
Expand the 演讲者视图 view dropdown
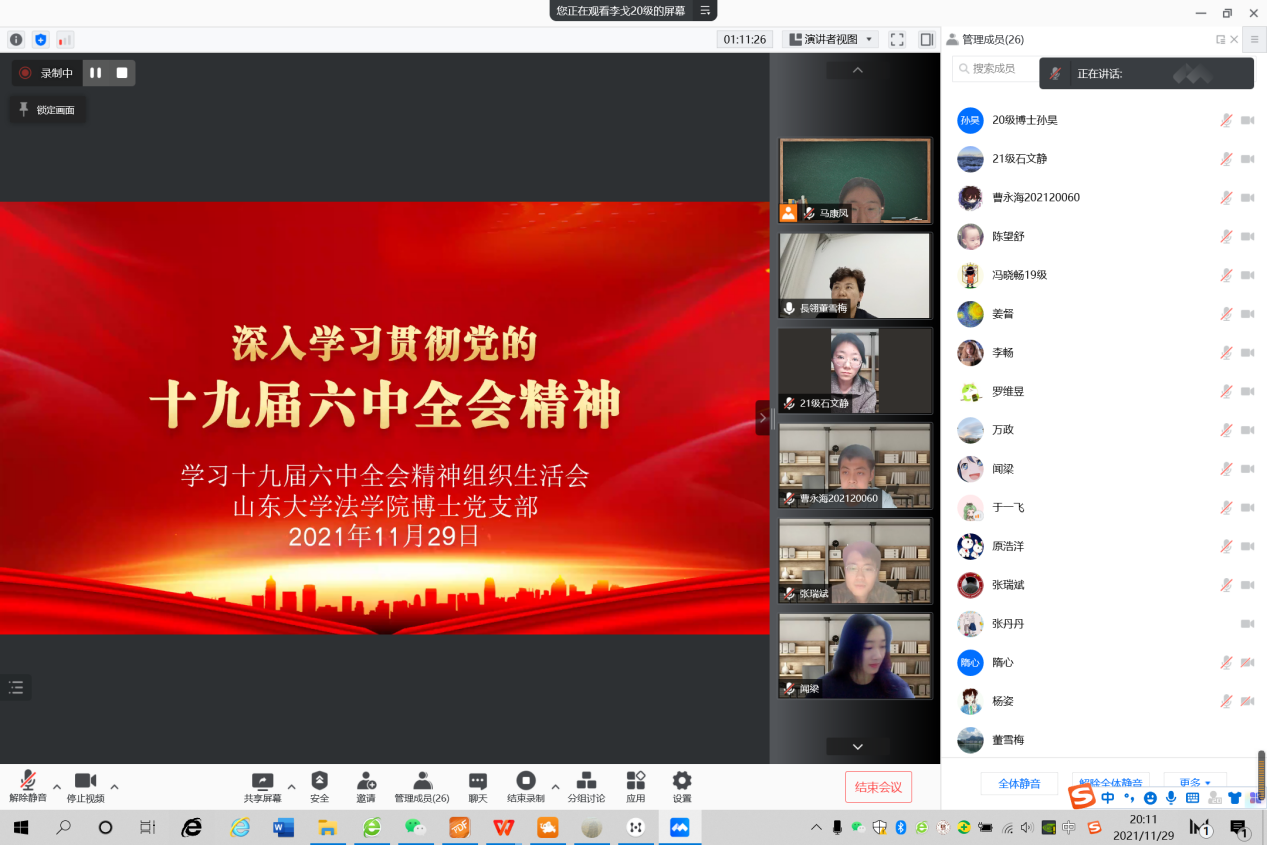(x=869, y=40)
